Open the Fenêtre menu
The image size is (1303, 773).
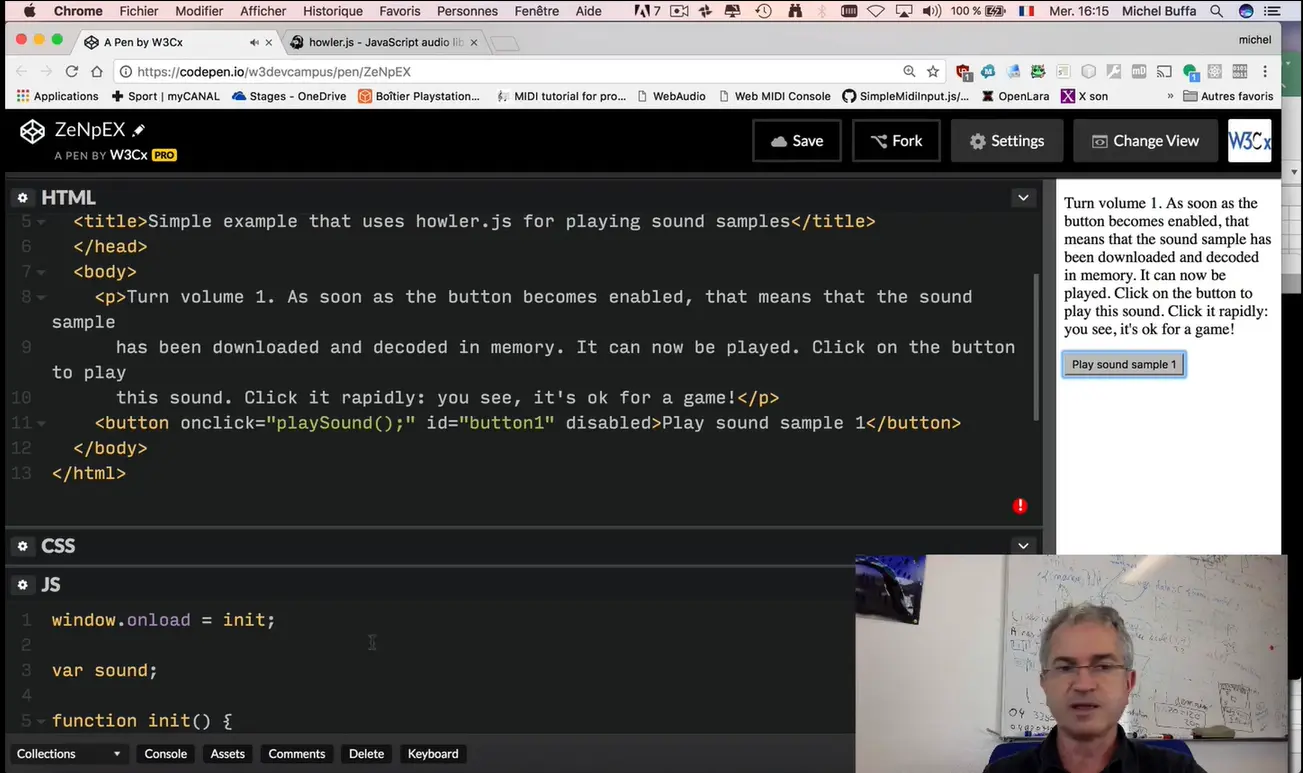coord(537,11)
